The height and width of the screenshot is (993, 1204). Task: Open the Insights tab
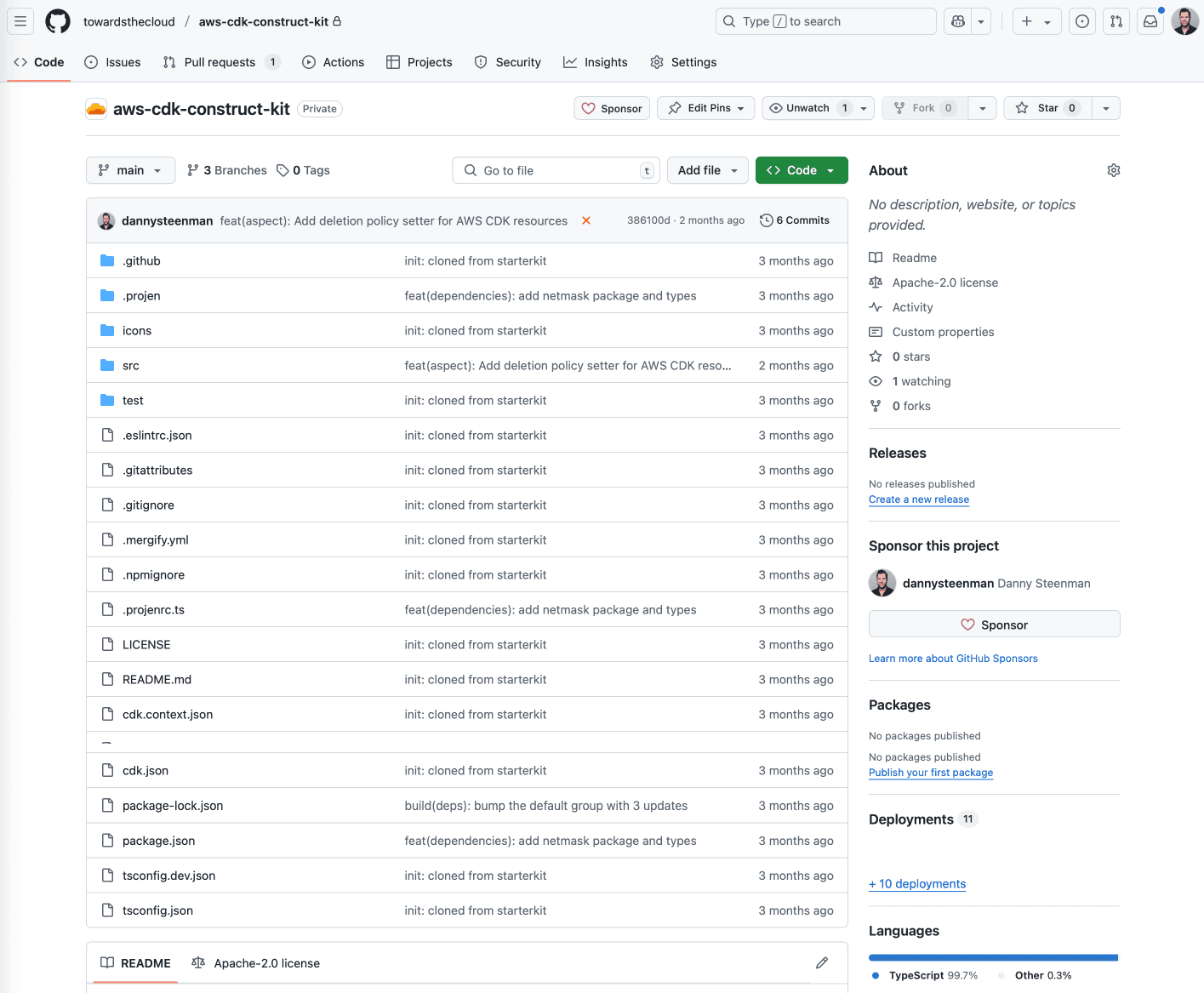coord(596,62)
